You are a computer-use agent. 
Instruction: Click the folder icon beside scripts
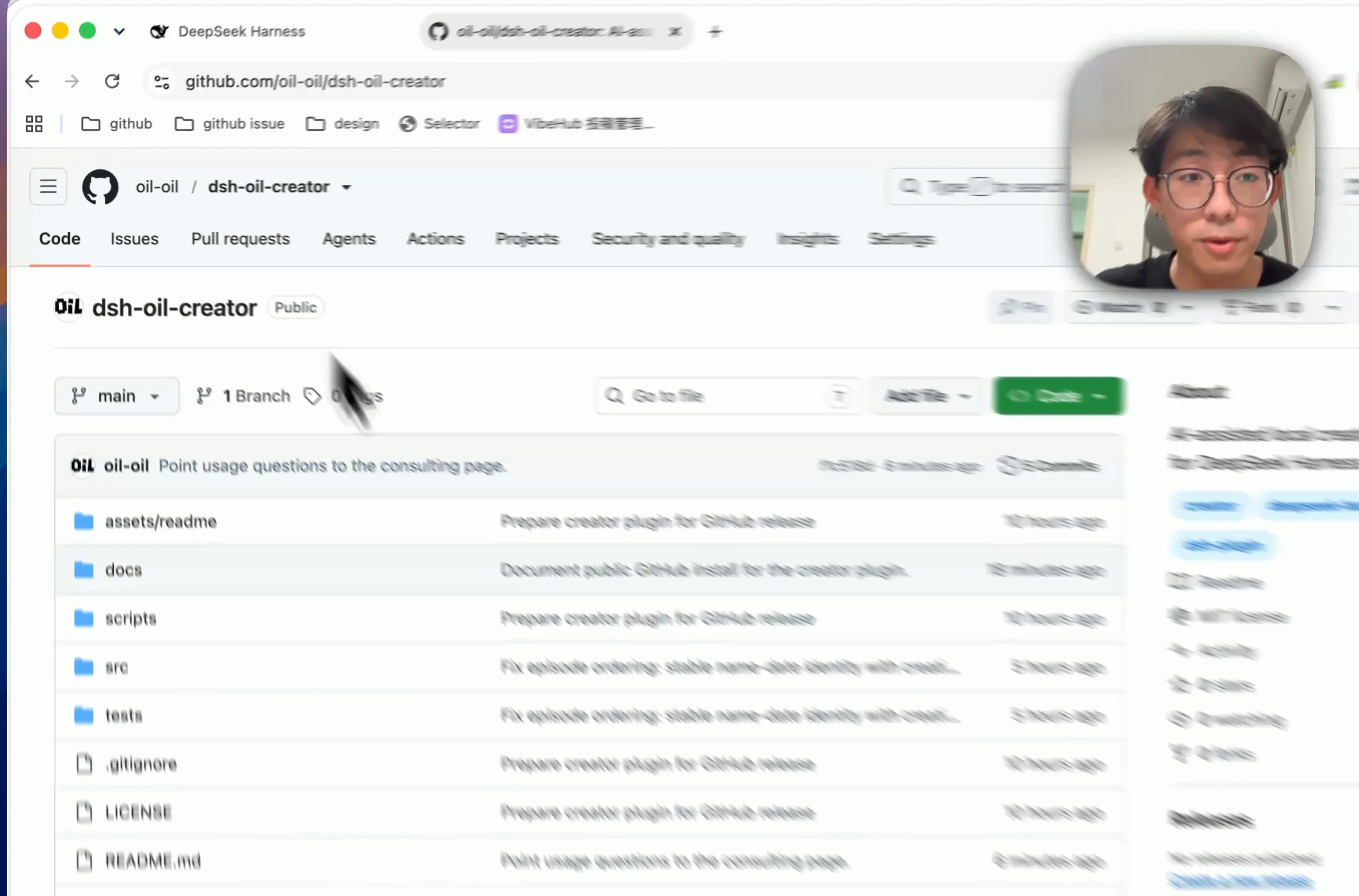pos(84,618)
